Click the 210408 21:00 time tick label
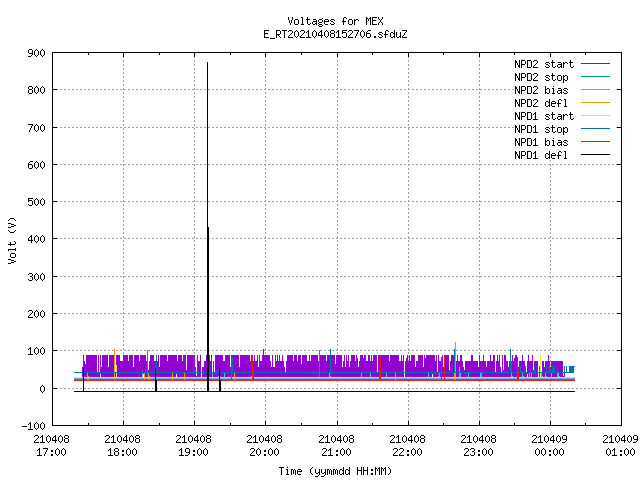 click(x=336, y=446)
